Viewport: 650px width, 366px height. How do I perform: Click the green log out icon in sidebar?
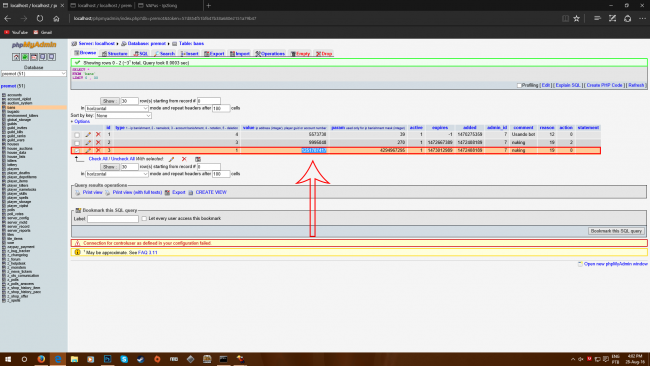pos(25,57)
